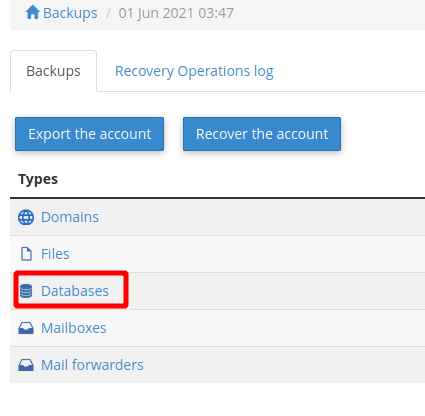The width and height of the screenshot is (425, 416).
Task: Click the 01 Jun 2021 03:47 breadcrumb
Action: coord(176,13)
